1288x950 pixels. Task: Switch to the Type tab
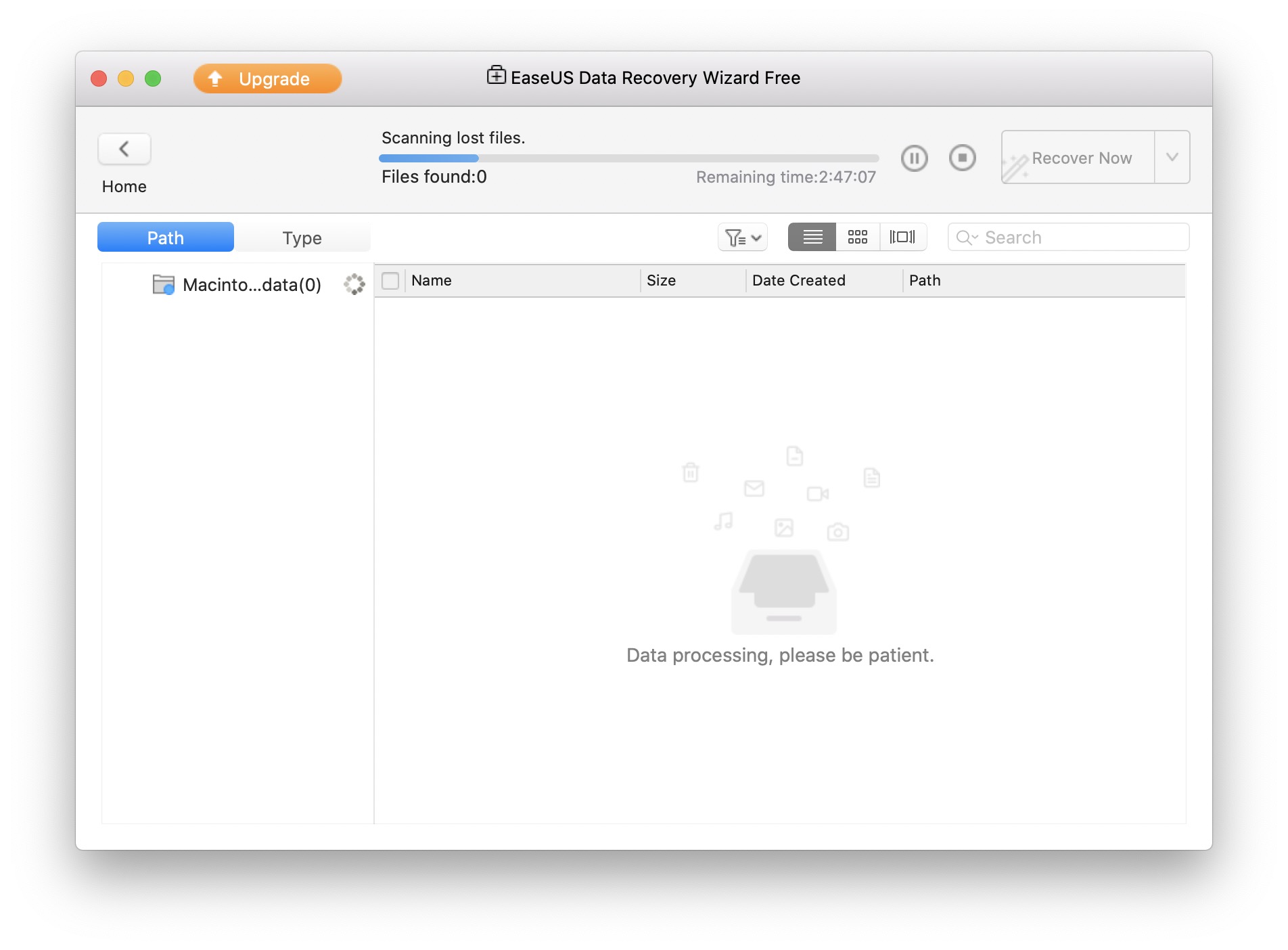(302, 237)
